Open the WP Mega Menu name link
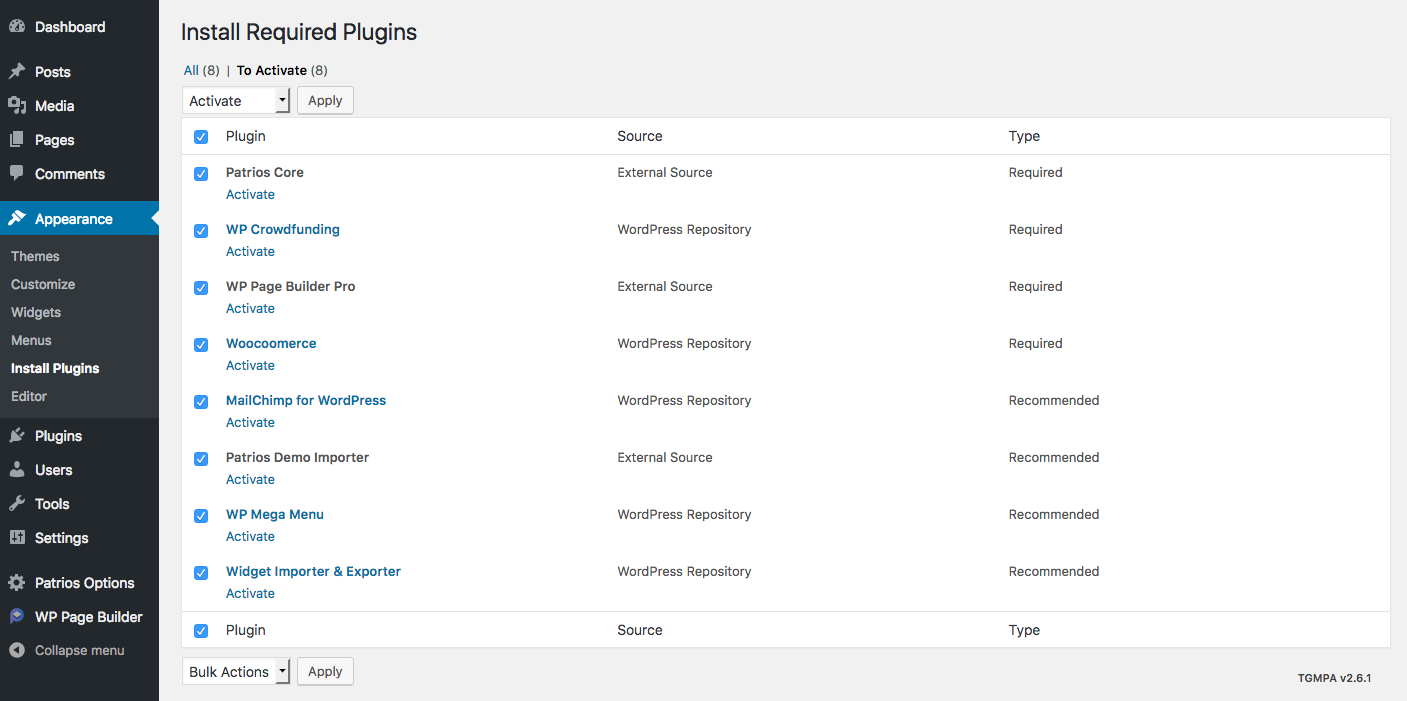This screenshot has width=1407, height=701. click(x=275, y=515)
